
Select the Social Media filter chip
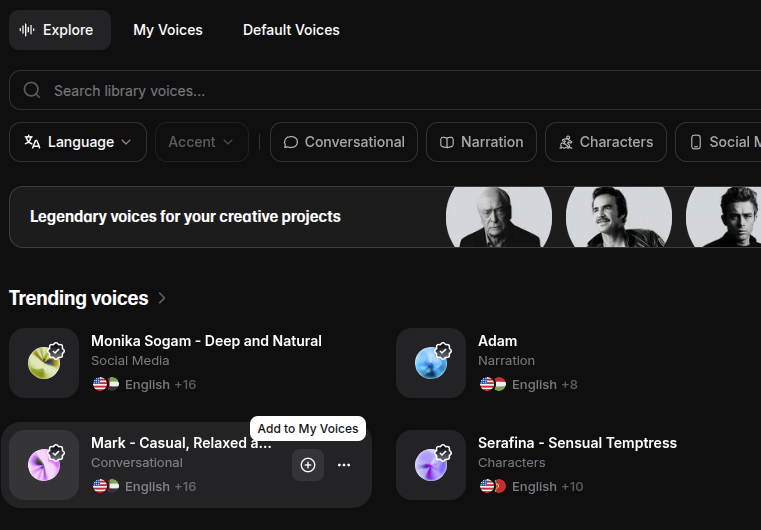(720, 142)
